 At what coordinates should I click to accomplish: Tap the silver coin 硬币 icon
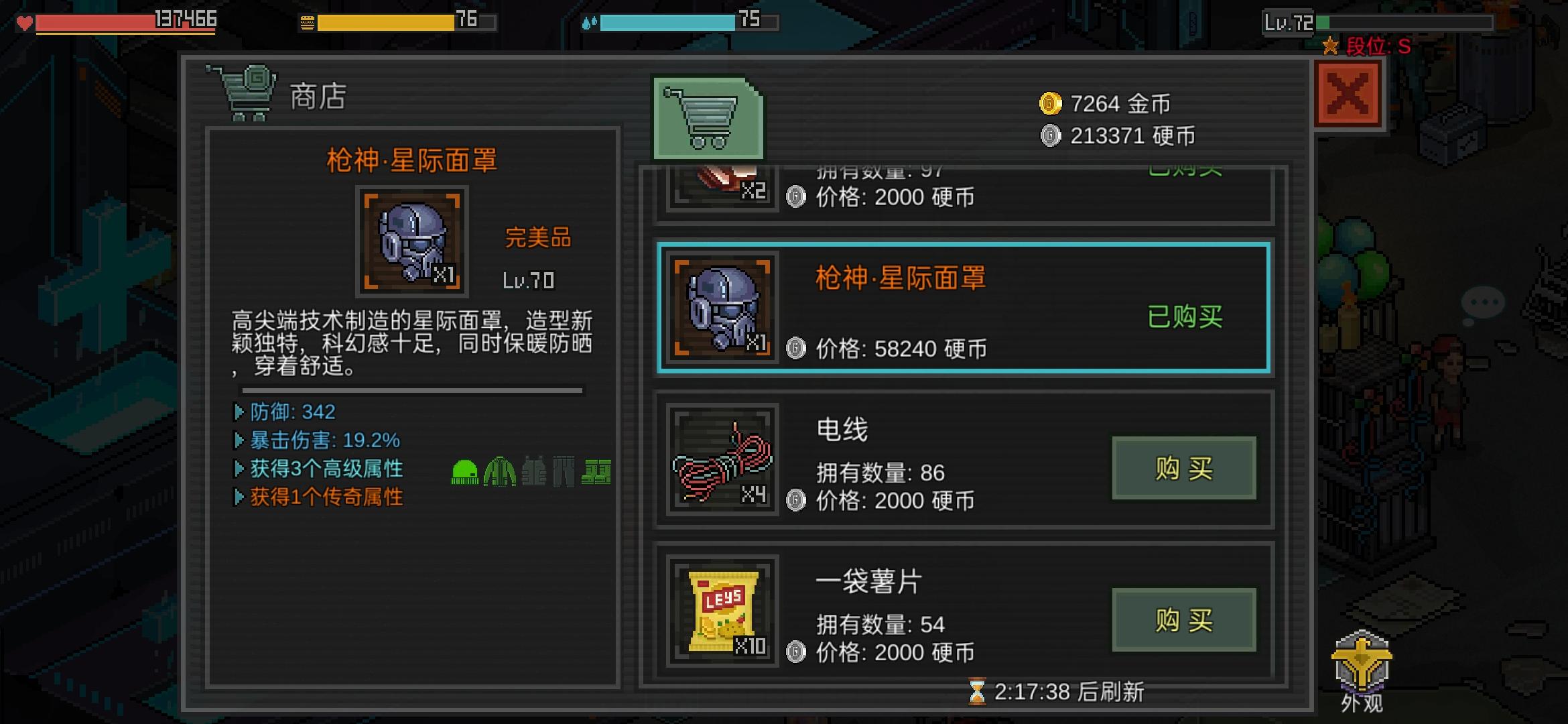click(1050, 136)
